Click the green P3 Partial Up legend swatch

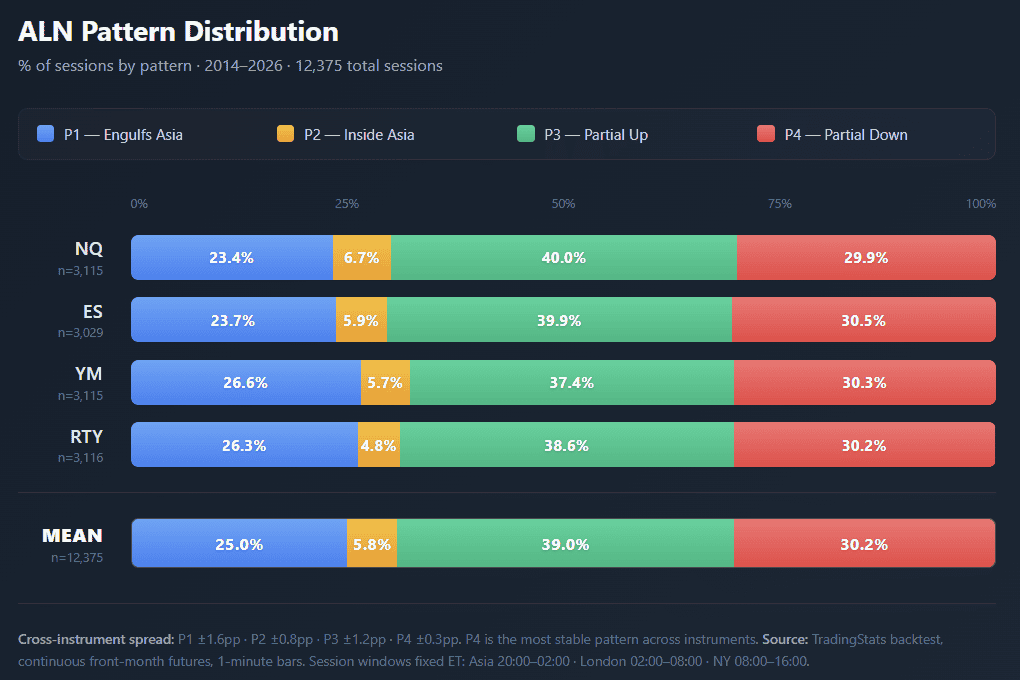coord(525,134)
